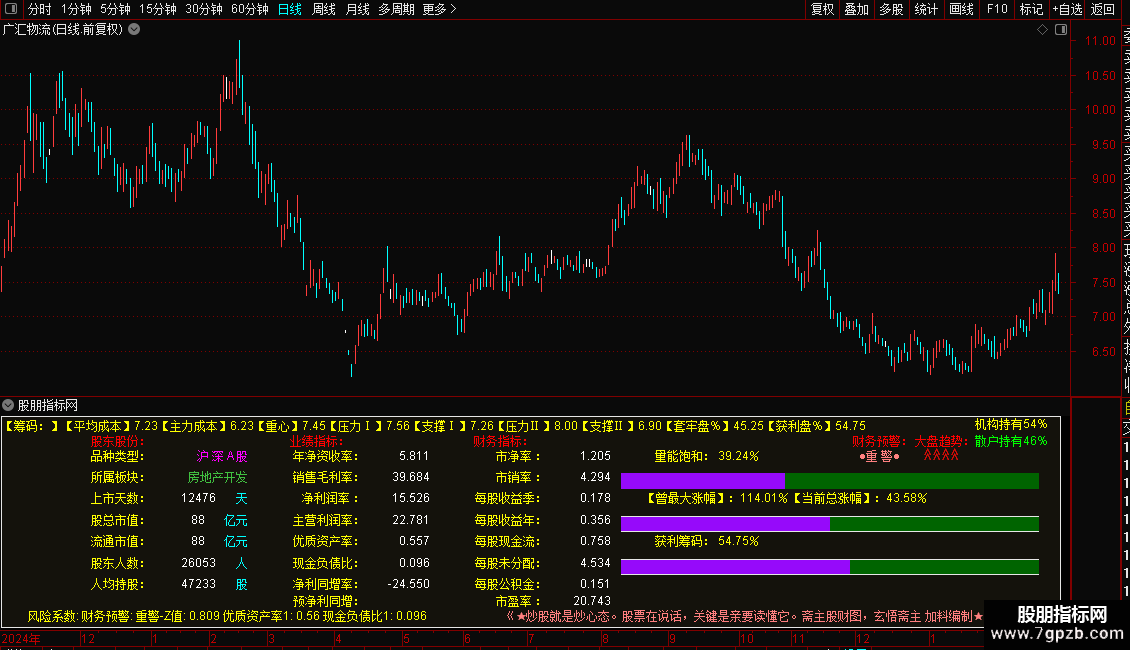Click the 股东人数 value 26053
The image size is (1130, 650).
pyautogui.click(x=198, y=563)
